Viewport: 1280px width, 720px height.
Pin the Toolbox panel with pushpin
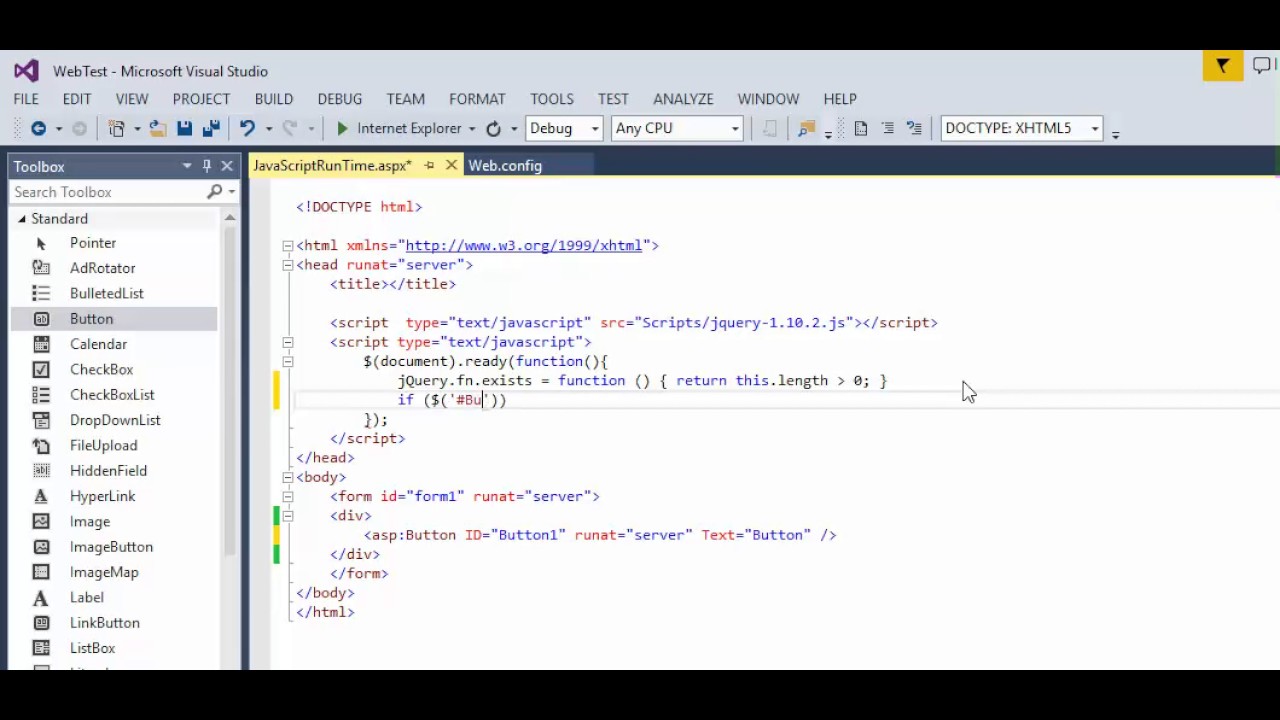tap(207, 166)
